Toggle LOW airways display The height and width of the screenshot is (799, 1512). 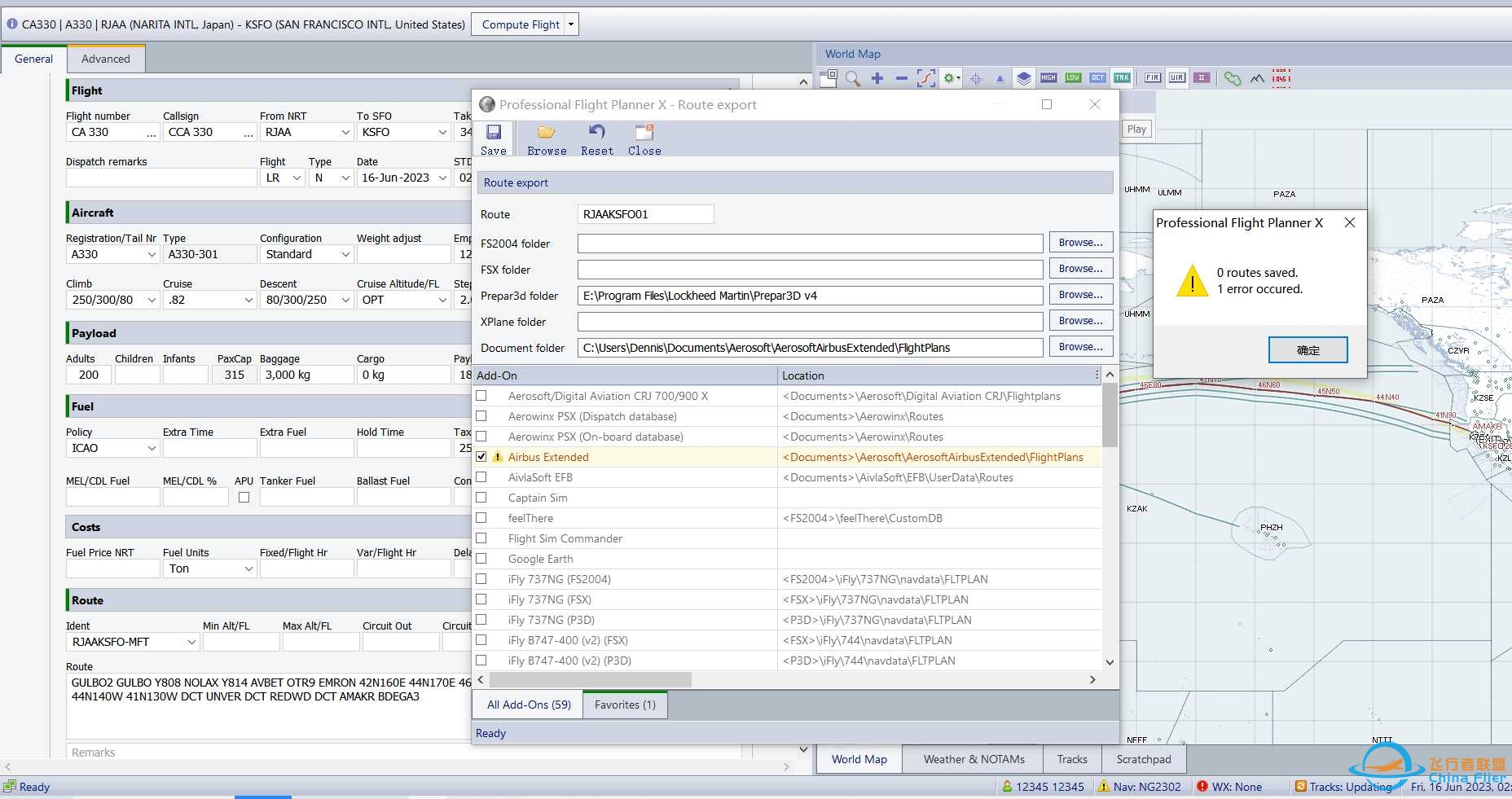pos(1073,78)
